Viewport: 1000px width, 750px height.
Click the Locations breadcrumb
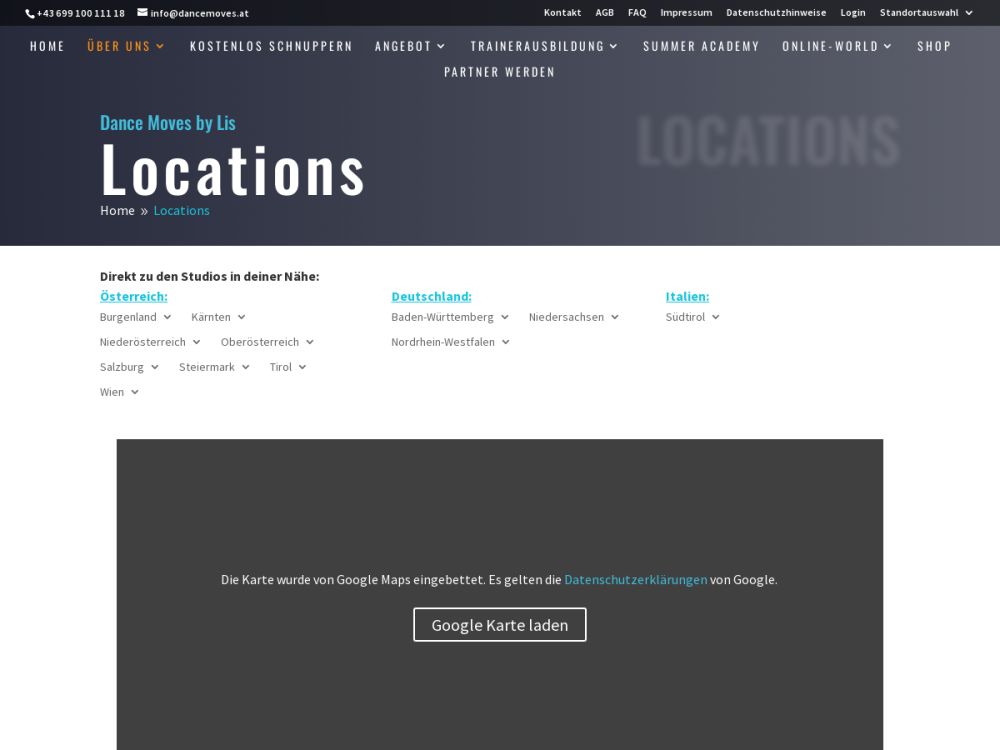coord(181,210)
